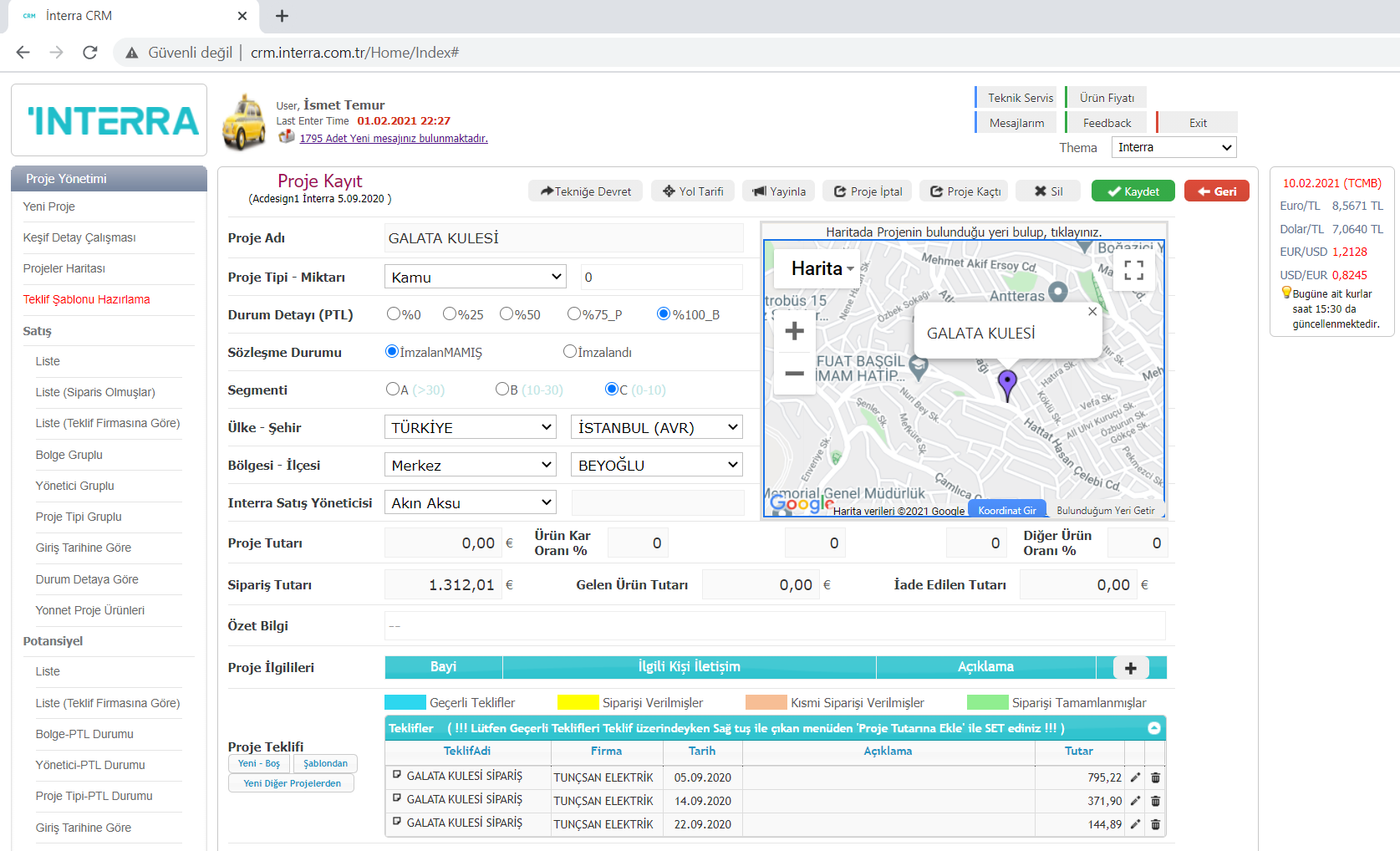
Task: Expand the BEYOĞLU district dropdown
Action: tap(656, 466)
